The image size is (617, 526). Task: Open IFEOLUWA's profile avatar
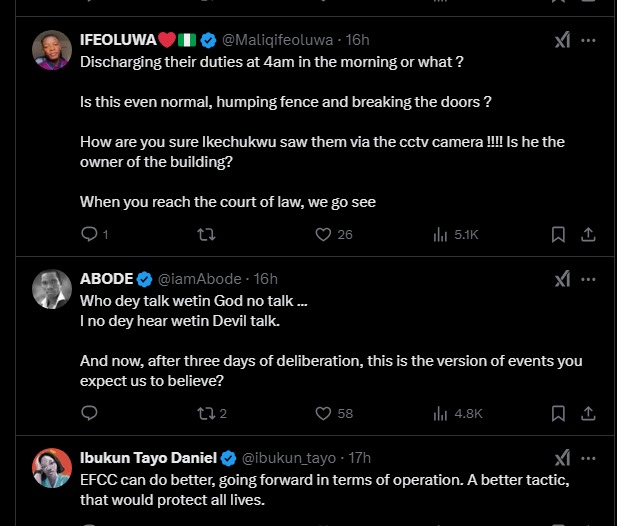point(51,50)
